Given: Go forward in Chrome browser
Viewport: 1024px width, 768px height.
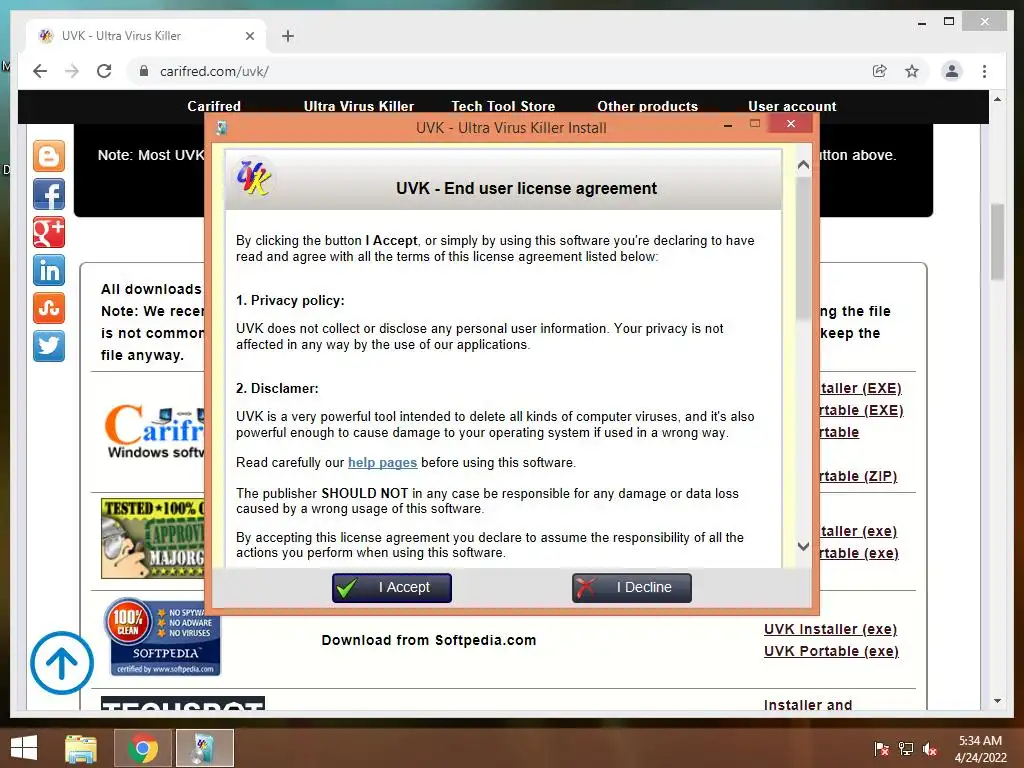Looking at the screenshot, I should (x=72, y=71).
